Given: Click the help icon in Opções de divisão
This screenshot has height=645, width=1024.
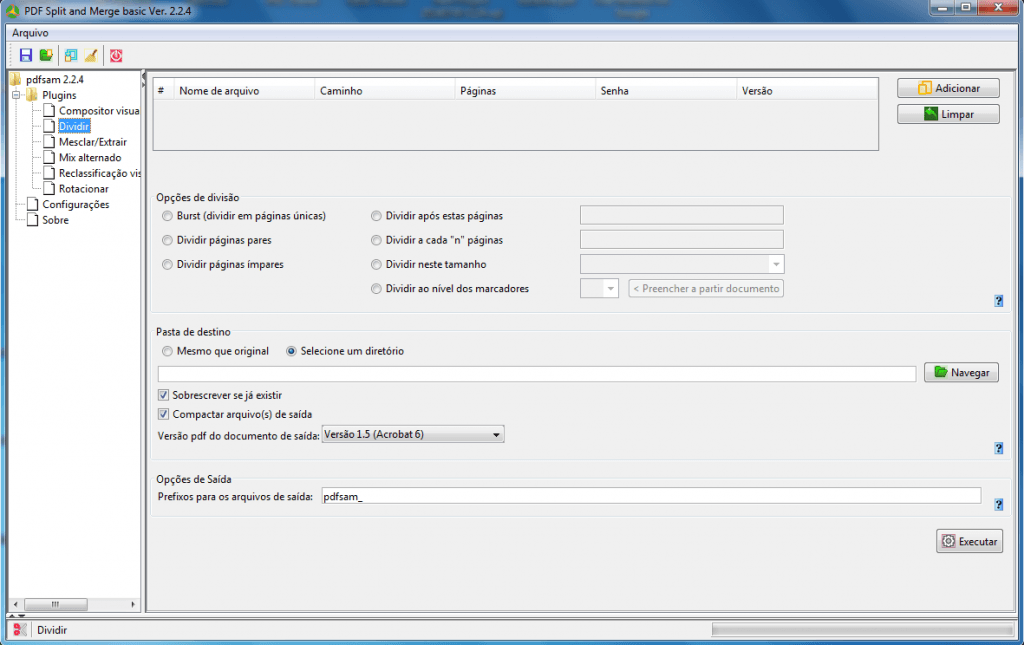Looking at the screenshot, I should [x=999, y=301].
